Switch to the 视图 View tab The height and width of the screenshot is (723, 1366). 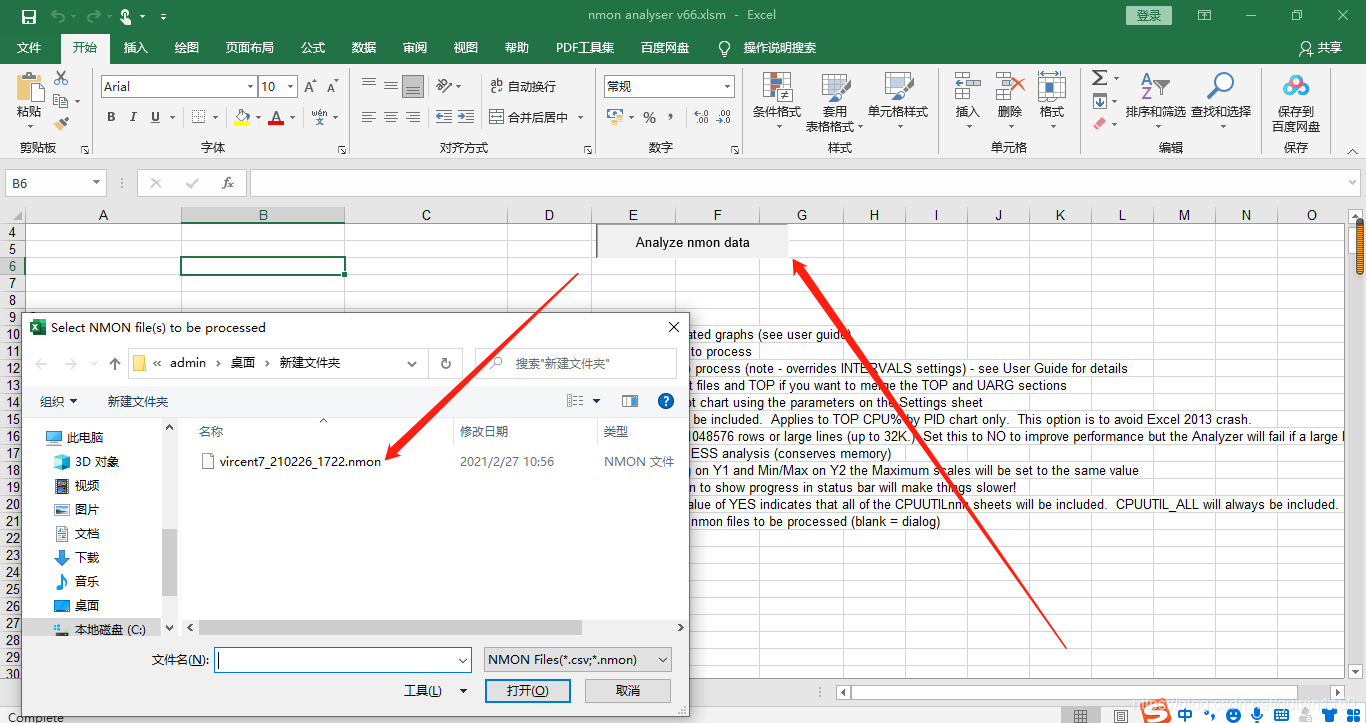(x=466, y=48)
